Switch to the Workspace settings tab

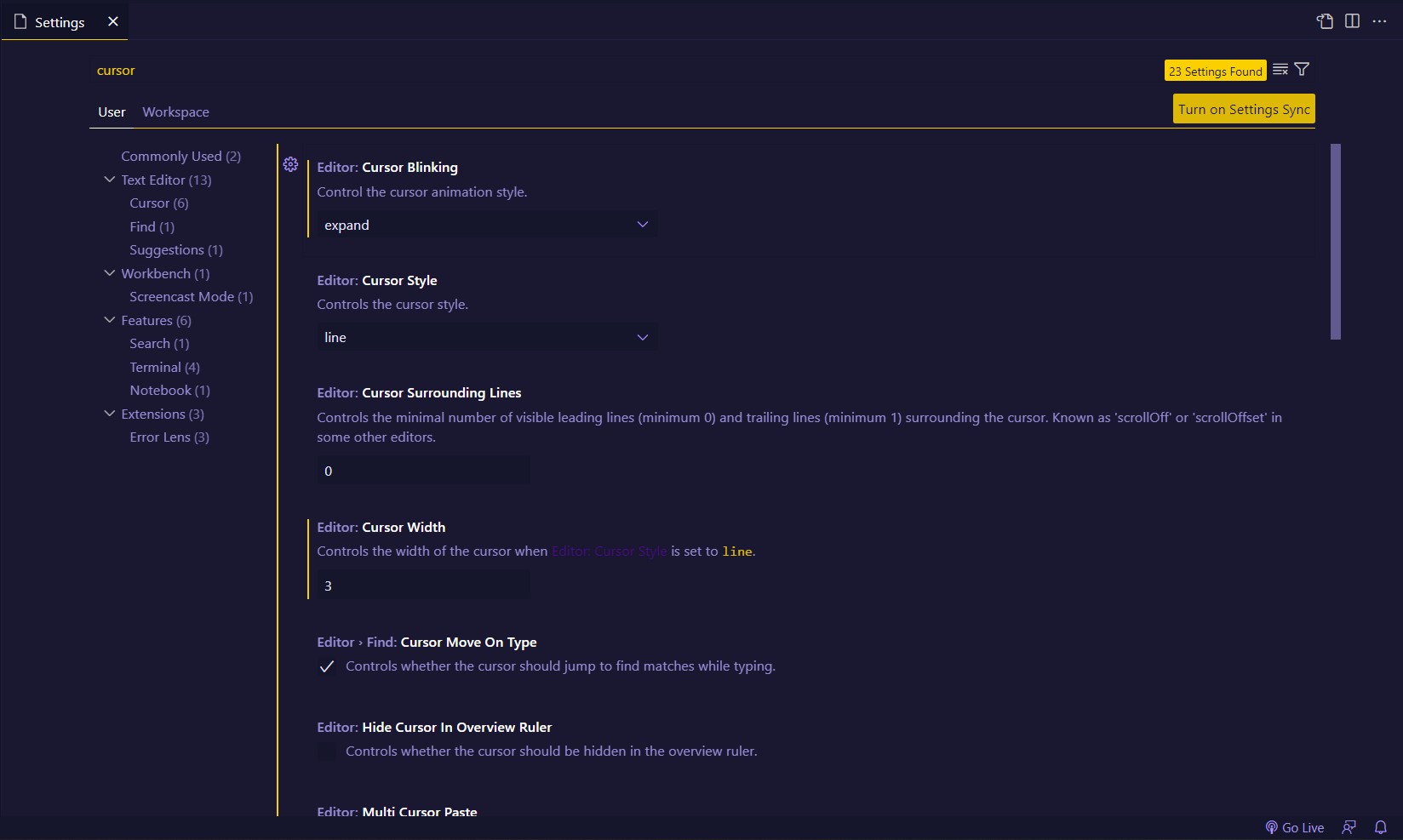(x=175, y=112)
